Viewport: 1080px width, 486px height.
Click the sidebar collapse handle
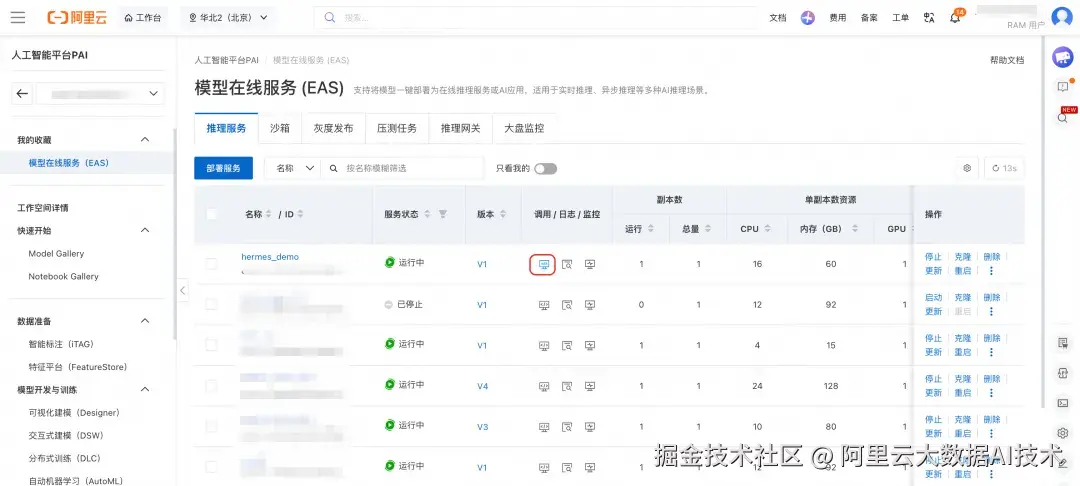(183, 290)
